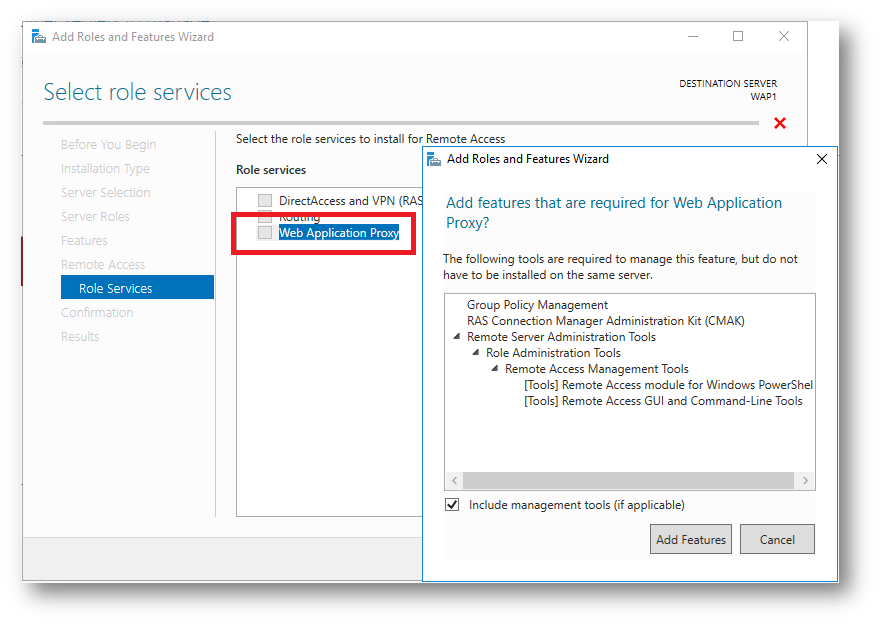Click the wizard icon in the dialog title bar
This screenshot has height=625, width=881.
pyautogui.click(x=434, y=159)
